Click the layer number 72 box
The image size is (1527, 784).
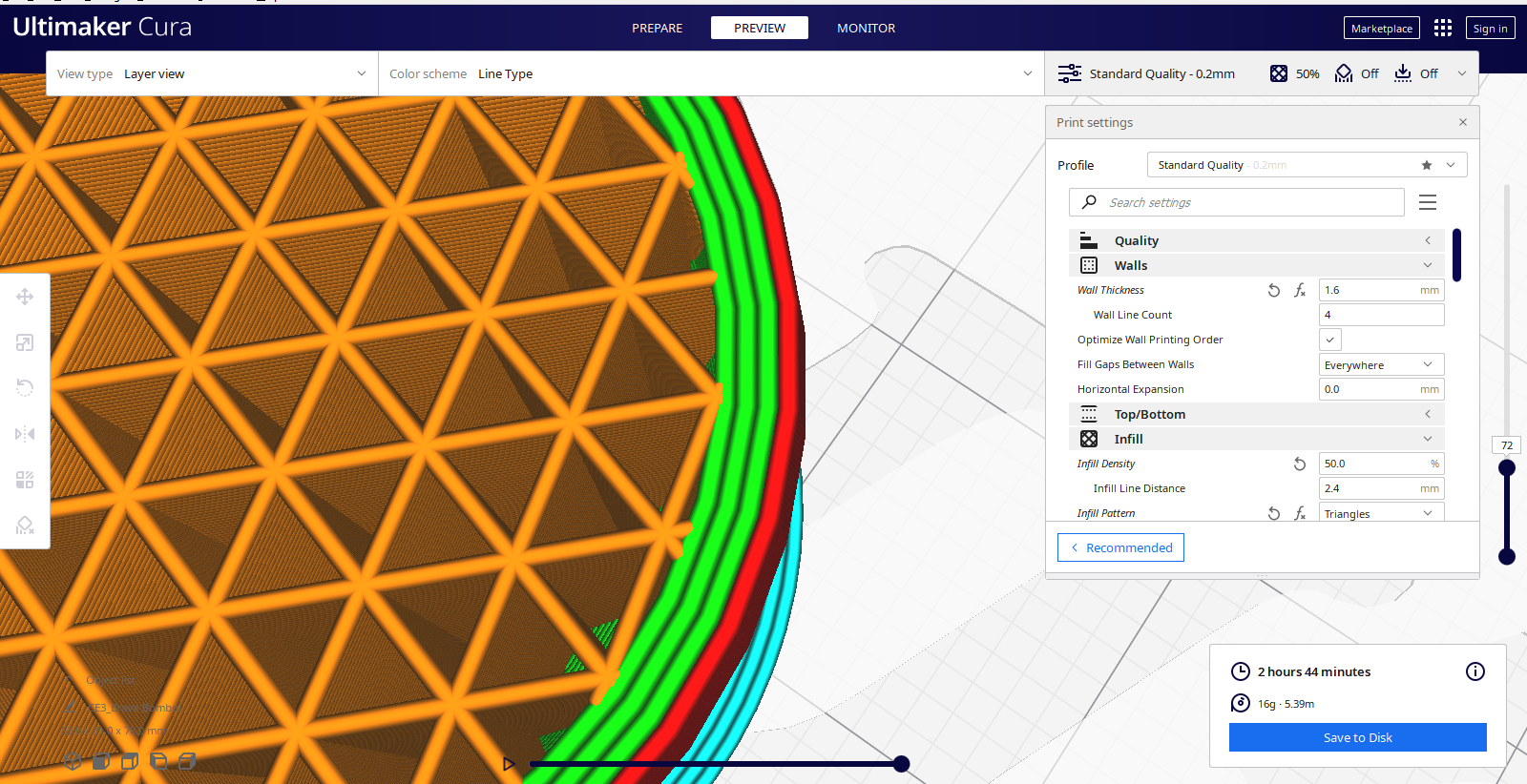coord(1507,445)
